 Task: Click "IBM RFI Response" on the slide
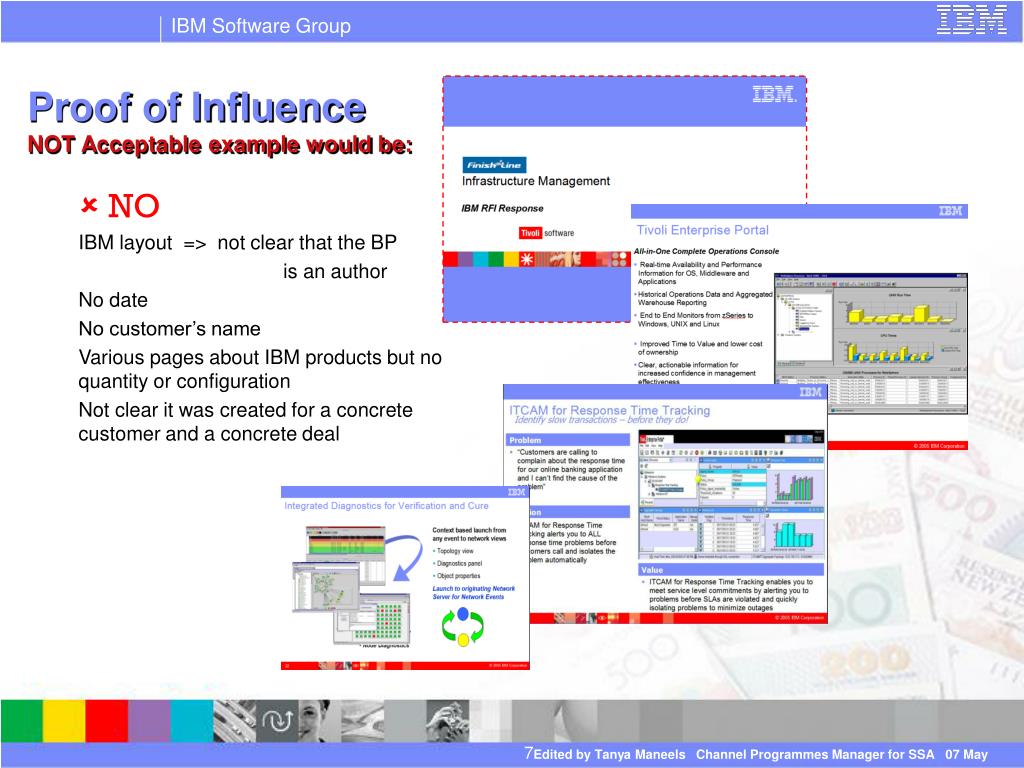[x=502, y=208]
